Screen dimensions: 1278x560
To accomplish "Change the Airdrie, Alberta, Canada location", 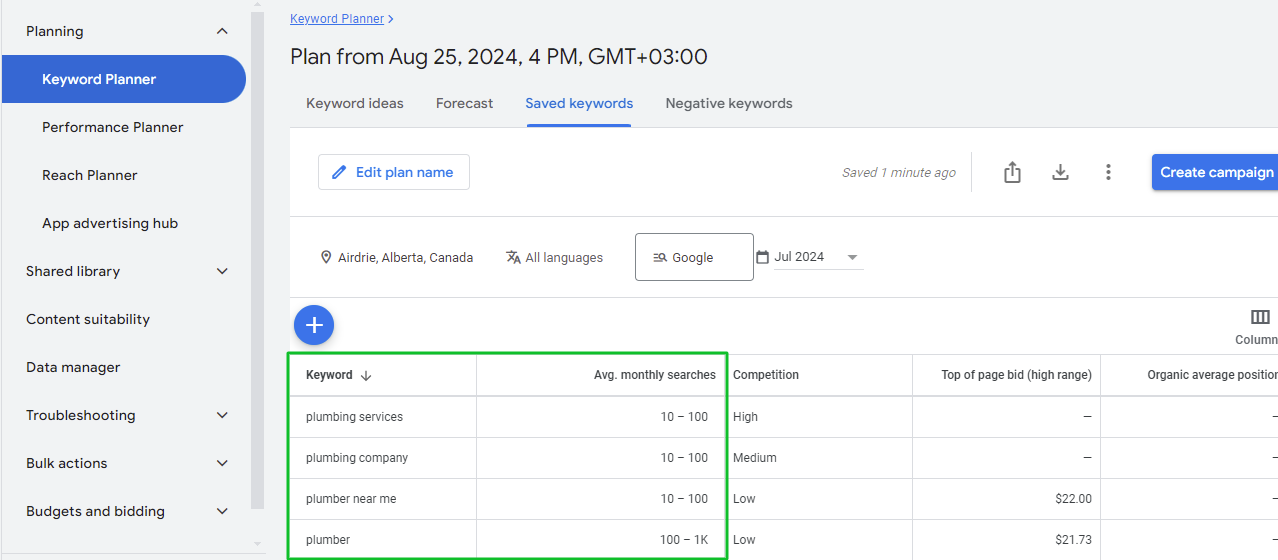I will [x=396, y=257].
